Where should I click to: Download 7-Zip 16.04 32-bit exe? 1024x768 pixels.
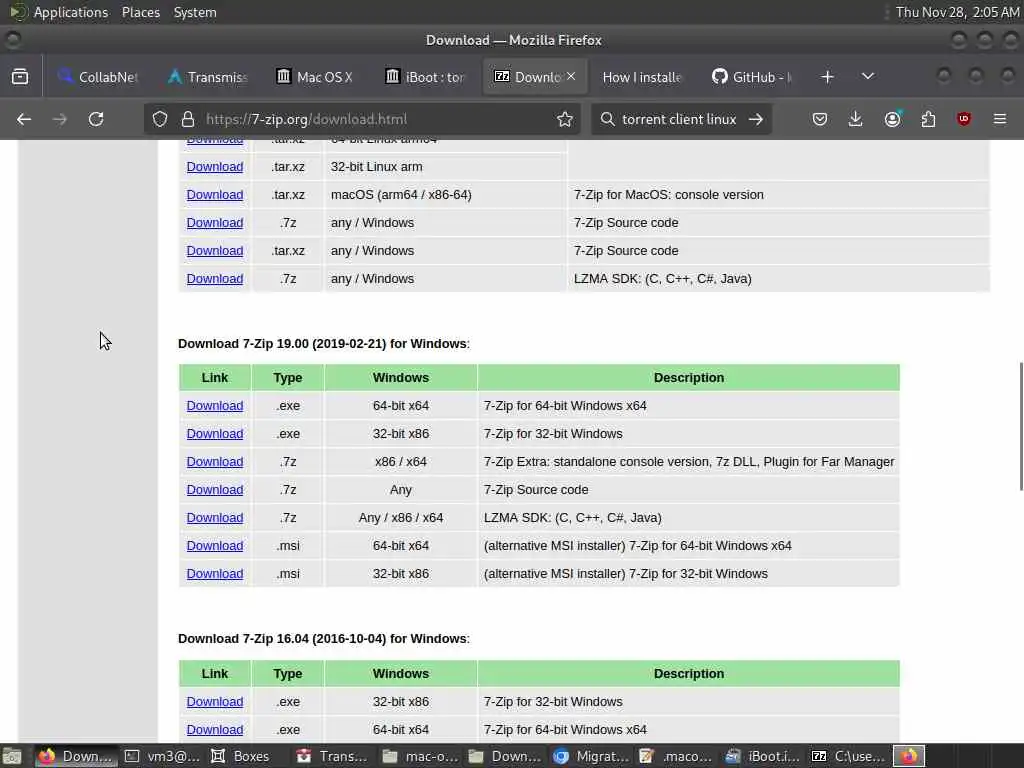click(x=215, y=702)
